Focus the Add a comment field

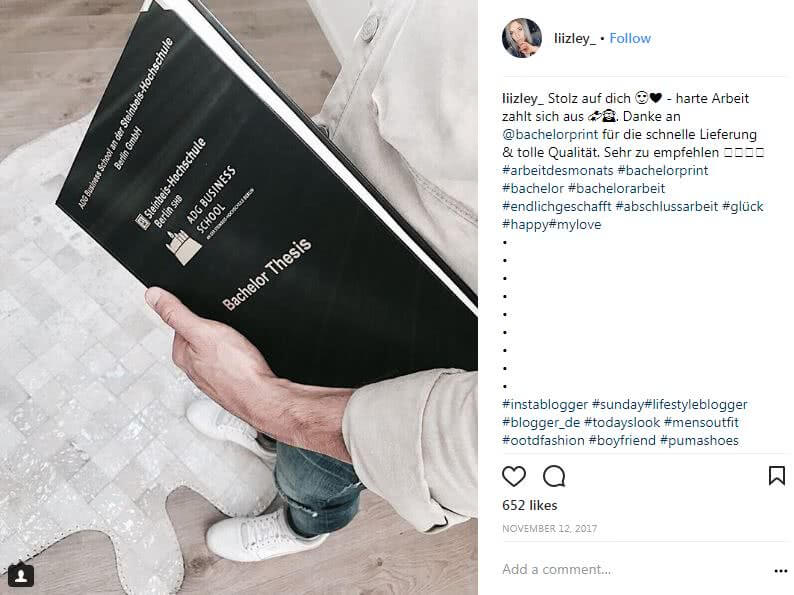(633, 569)
